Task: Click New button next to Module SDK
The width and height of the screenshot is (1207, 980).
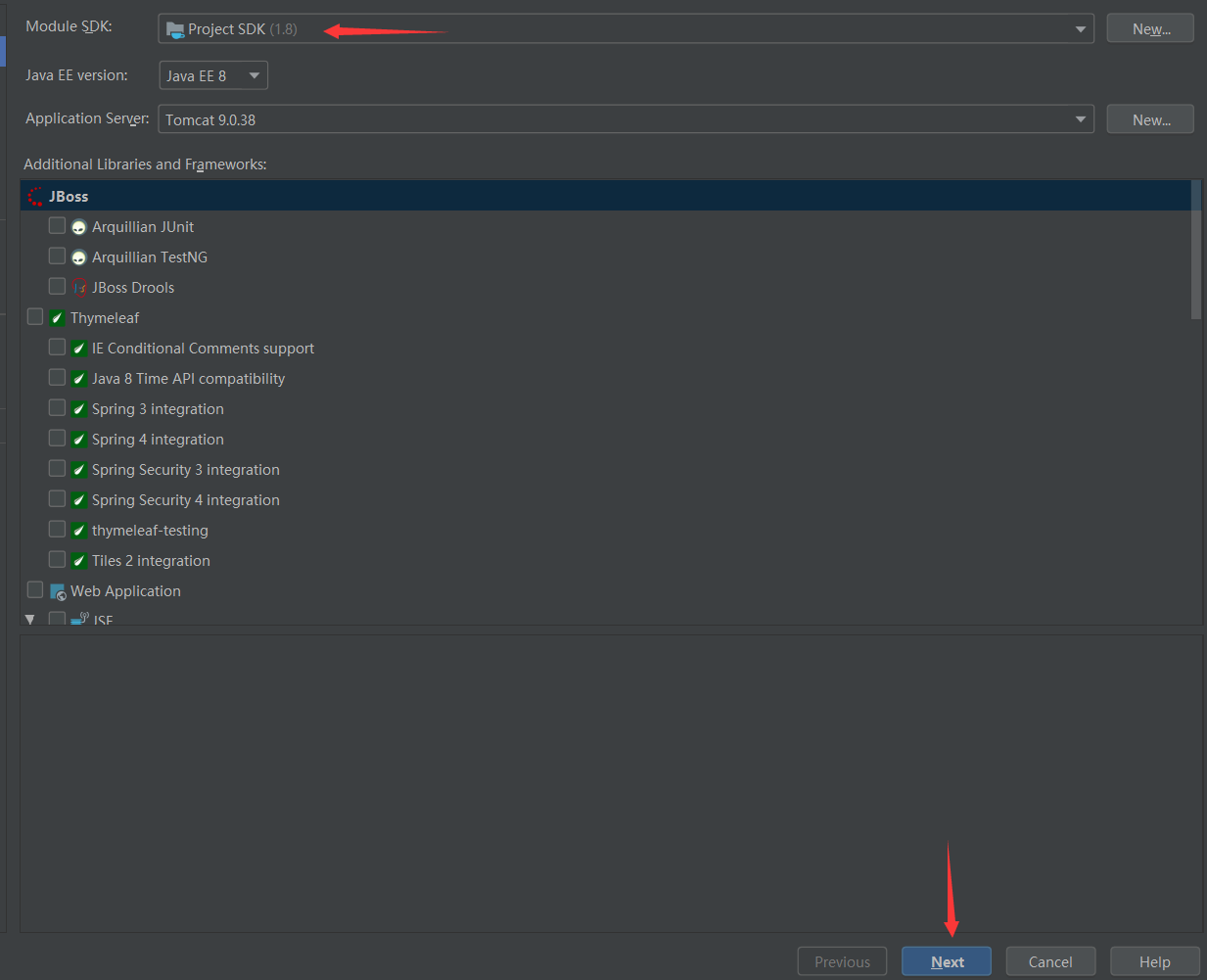Action: pos(1150,28)
